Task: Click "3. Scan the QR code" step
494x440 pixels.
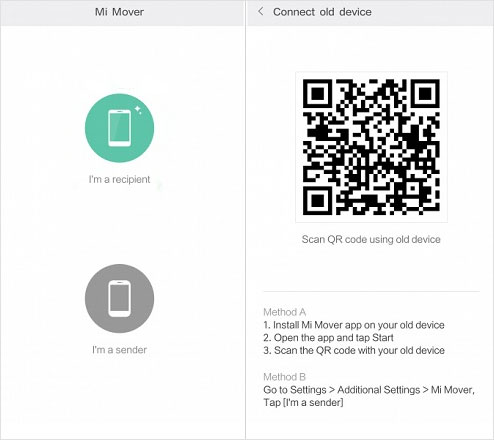Action: click(354, 350)
